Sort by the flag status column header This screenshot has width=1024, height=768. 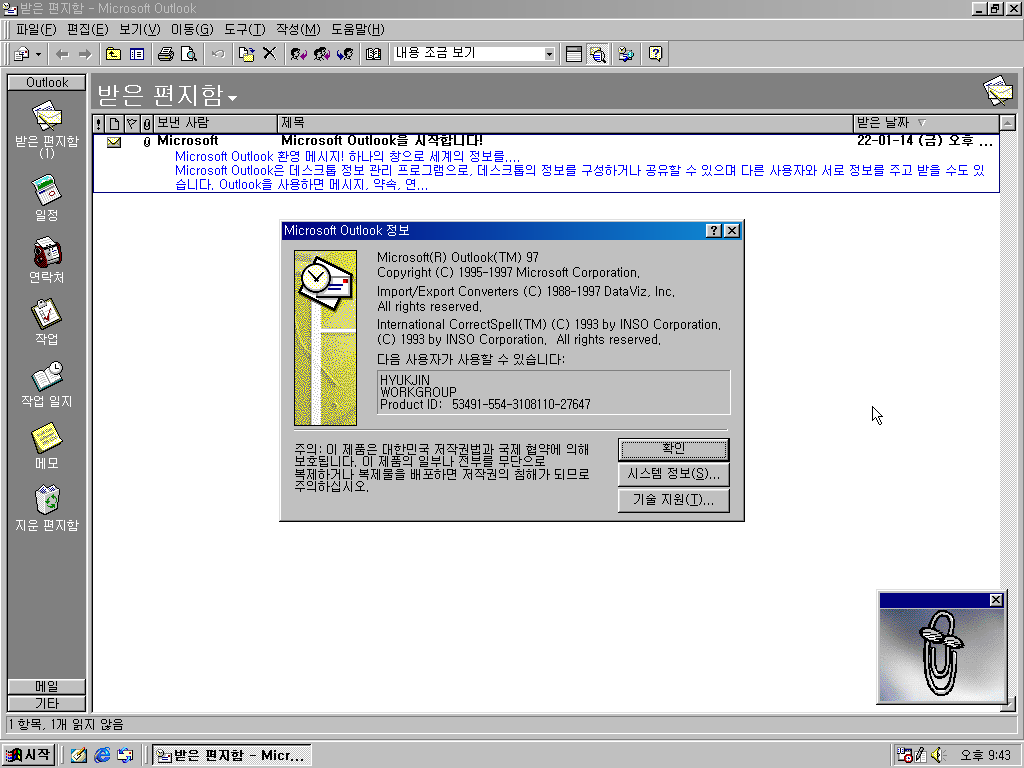pos(131,123)
